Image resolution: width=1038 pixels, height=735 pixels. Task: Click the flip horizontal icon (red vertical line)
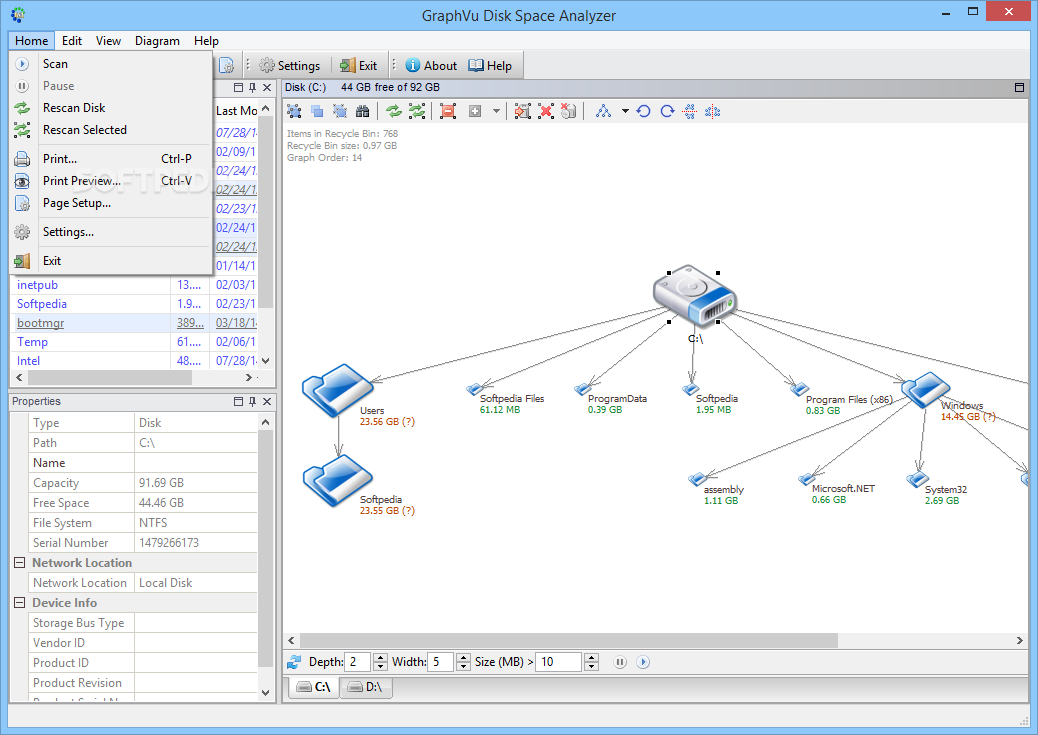pyautogui.click(x=712, y=111)
